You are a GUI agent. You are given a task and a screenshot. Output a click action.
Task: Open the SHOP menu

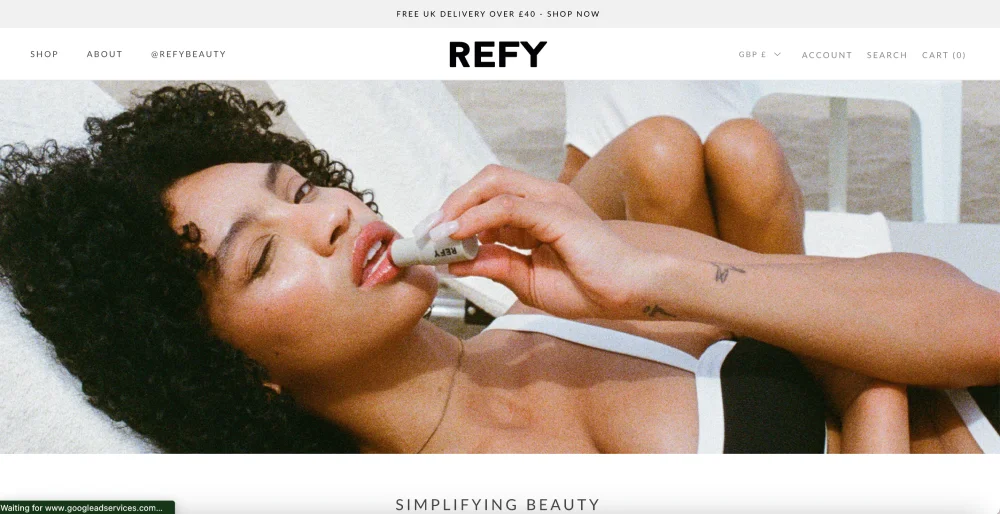44,54
